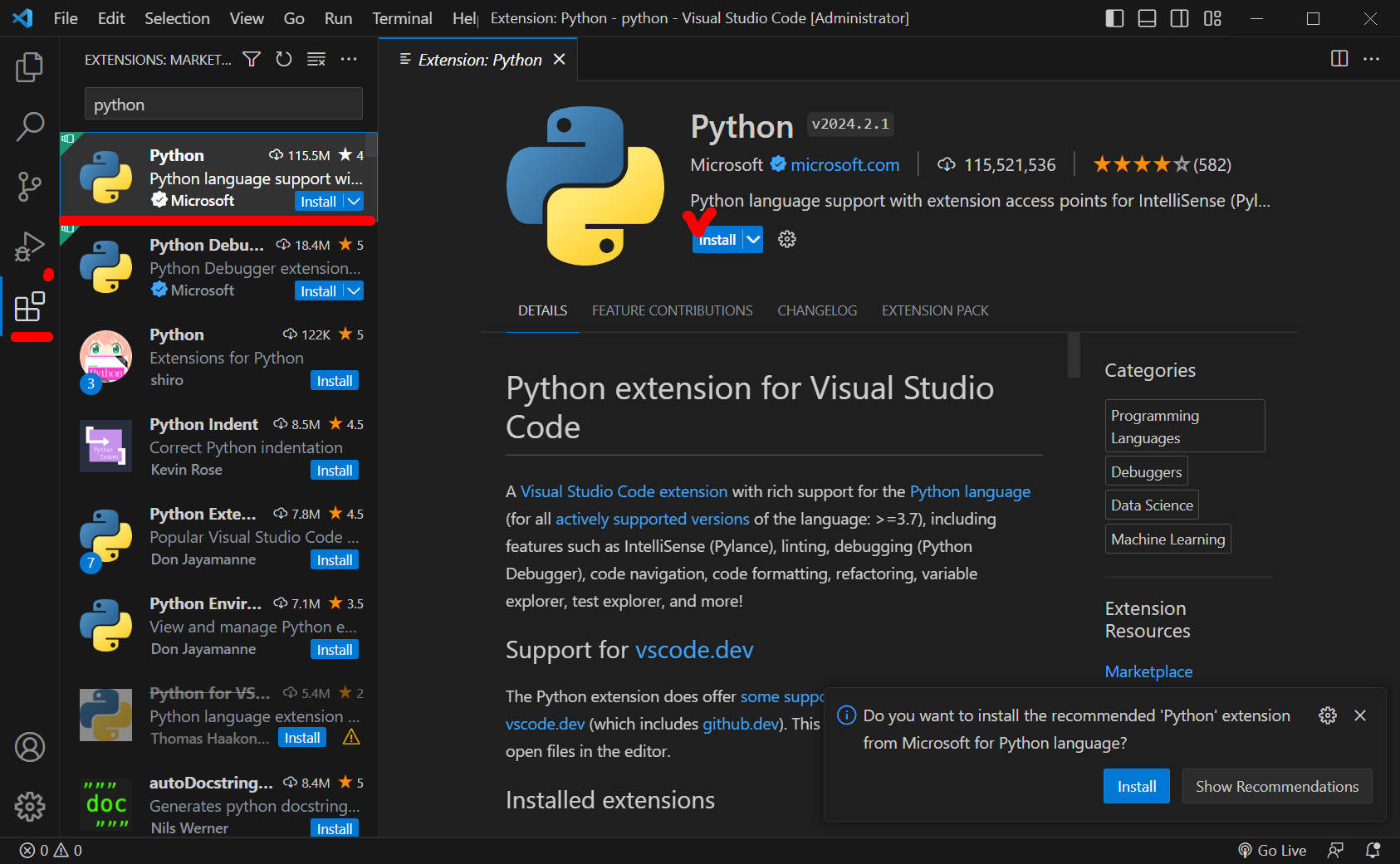Open the Manage gear in activity bar
The height and width of the screenshot is (864, 1400).
pyautogui.click(x=29, y=806)
